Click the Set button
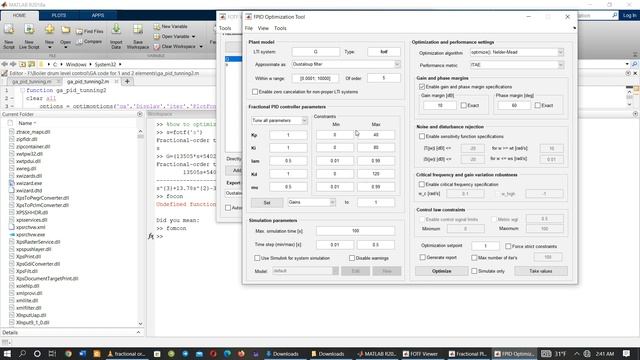Image resolution: width=640 pixels, height=360 pixels. tap(267, 202)
